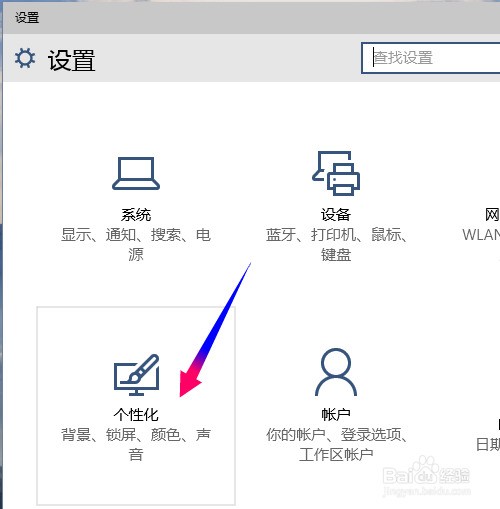500x509 pixels.
Task: Select the 设备 category label
Action: (336, 215)
